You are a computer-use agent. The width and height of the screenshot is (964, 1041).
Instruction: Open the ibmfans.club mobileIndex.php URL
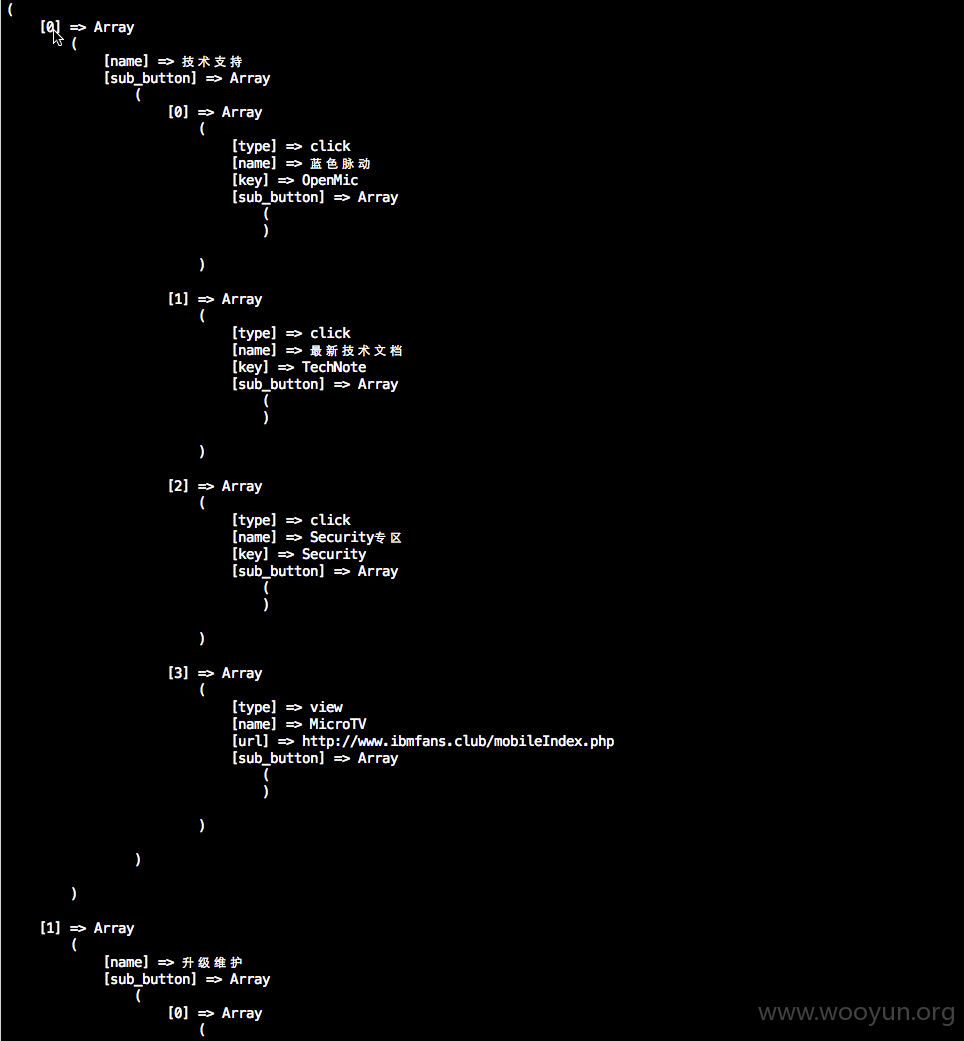pos(458,742)
